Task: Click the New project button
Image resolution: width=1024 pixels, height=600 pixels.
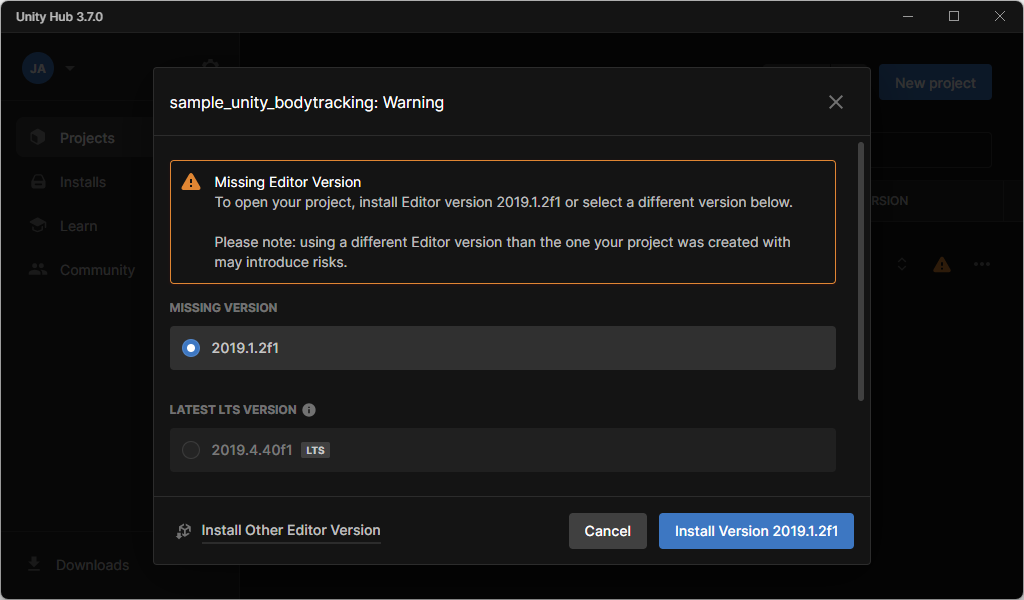Action: click(x=935, y=83)
